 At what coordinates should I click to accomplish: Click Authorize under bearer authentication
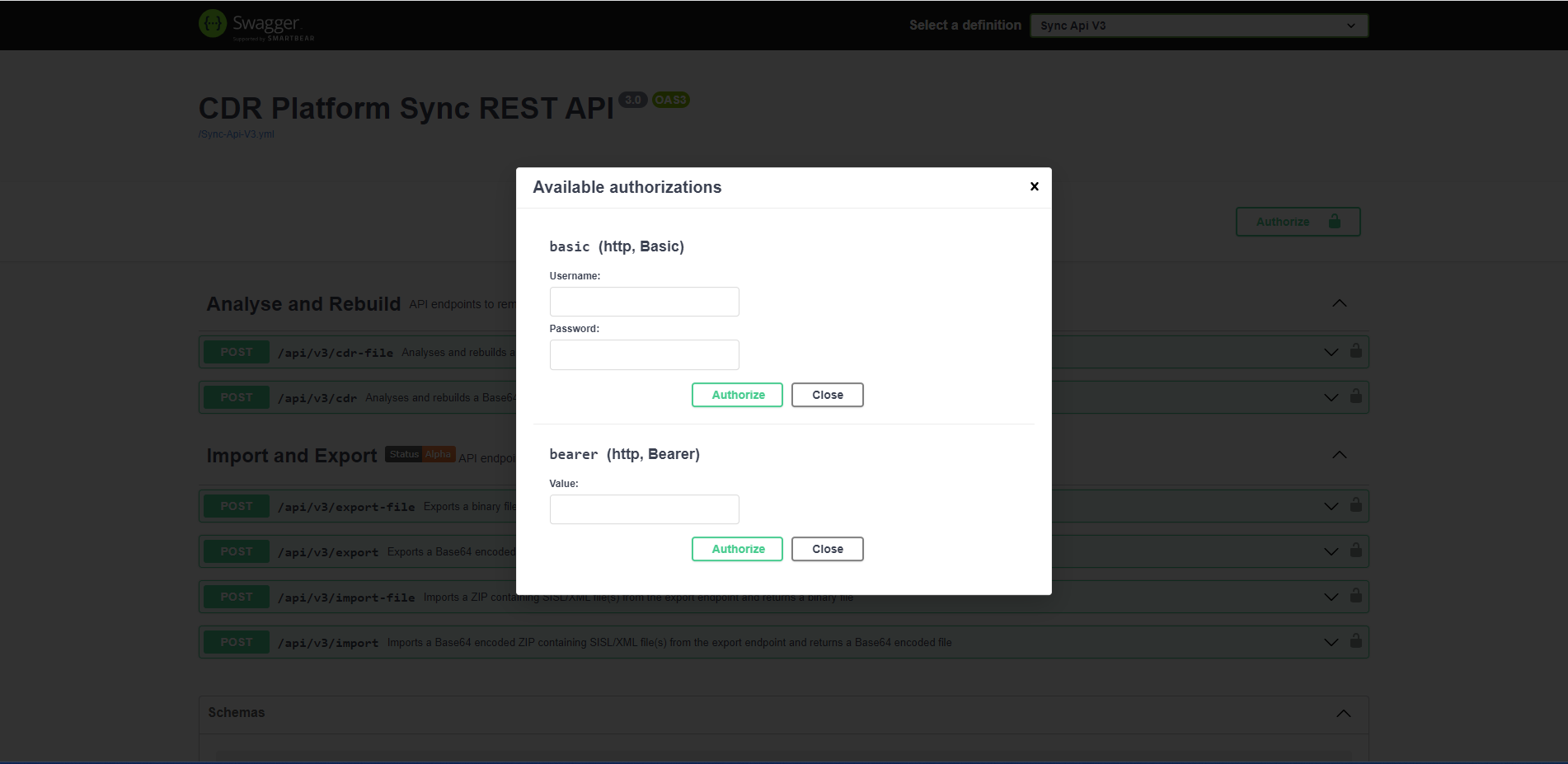coord(737,549)
